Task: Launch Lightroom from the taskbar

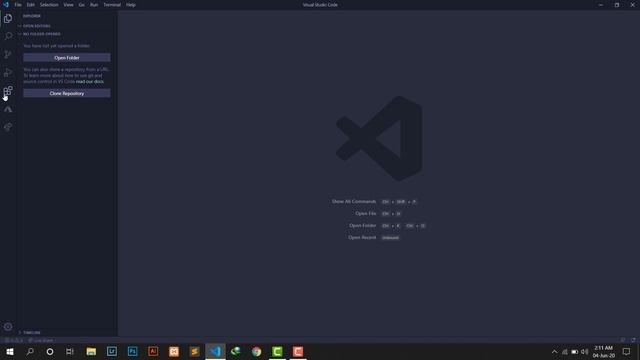Action: [112, 351]
